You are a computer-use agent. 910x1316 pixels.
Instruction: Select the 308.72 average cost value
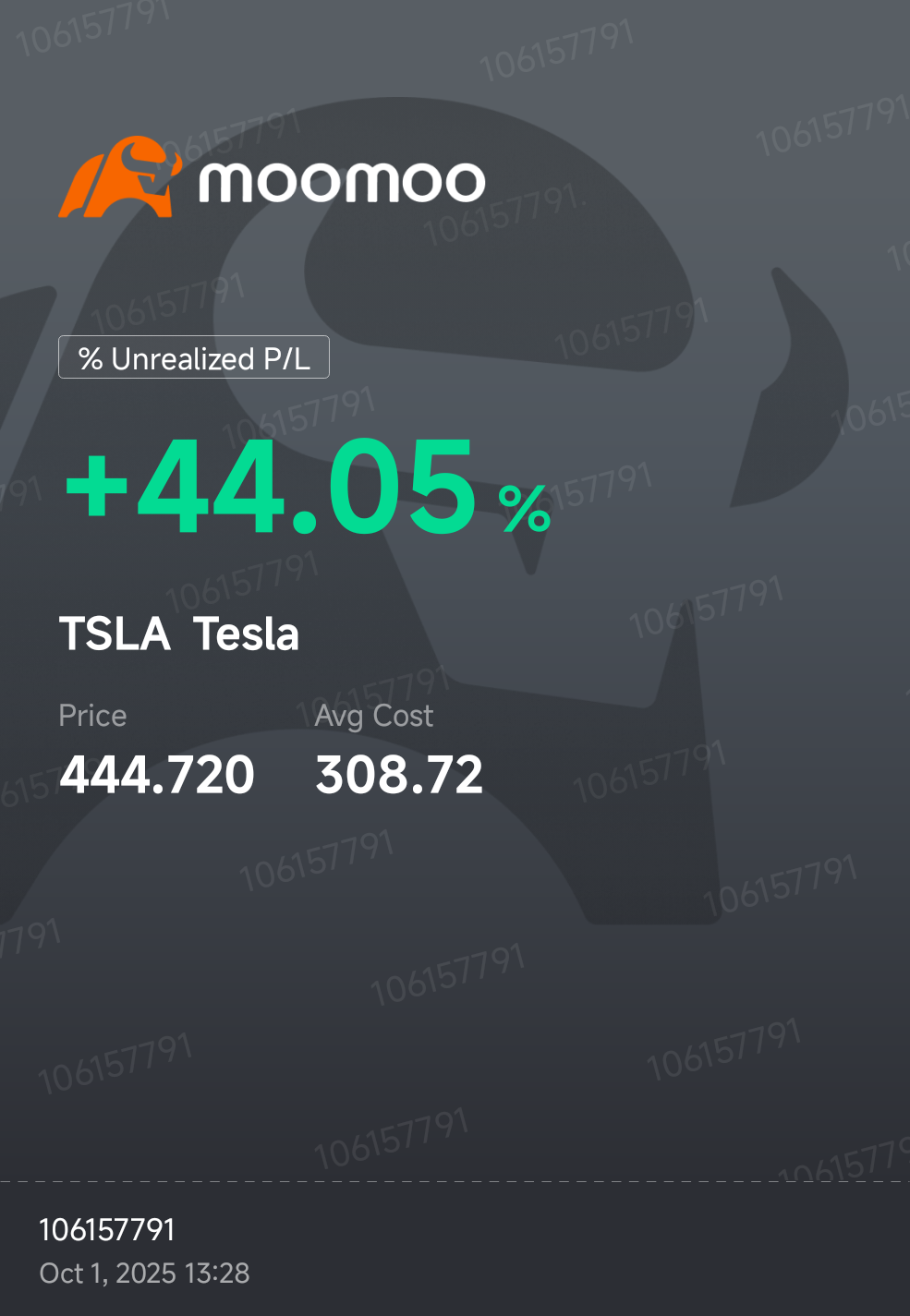point(399,774)
